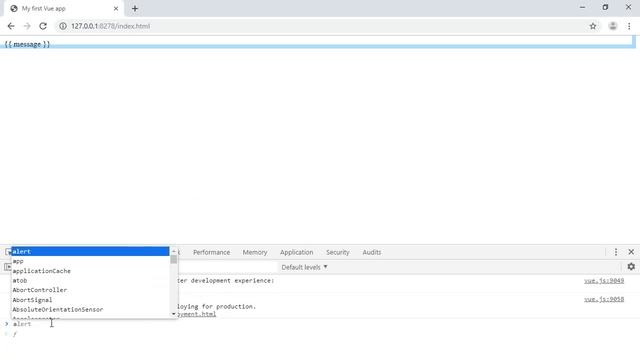Open the Chrome profile avatar
Screen dimensions: 640x360
tap(613, 26)
